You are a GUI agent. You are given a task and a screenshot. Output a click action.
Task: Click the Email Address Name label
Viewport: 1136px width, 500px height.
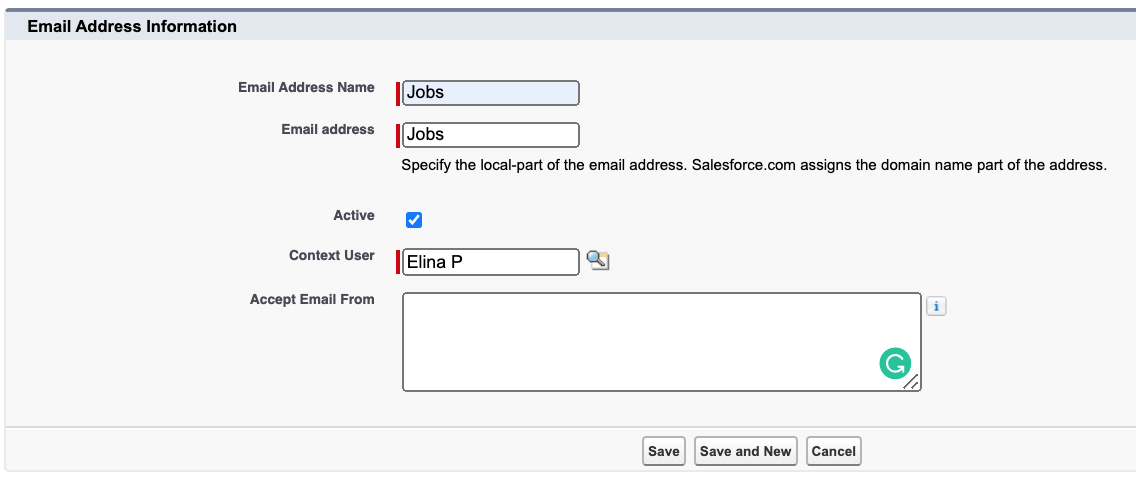point(306,87)
